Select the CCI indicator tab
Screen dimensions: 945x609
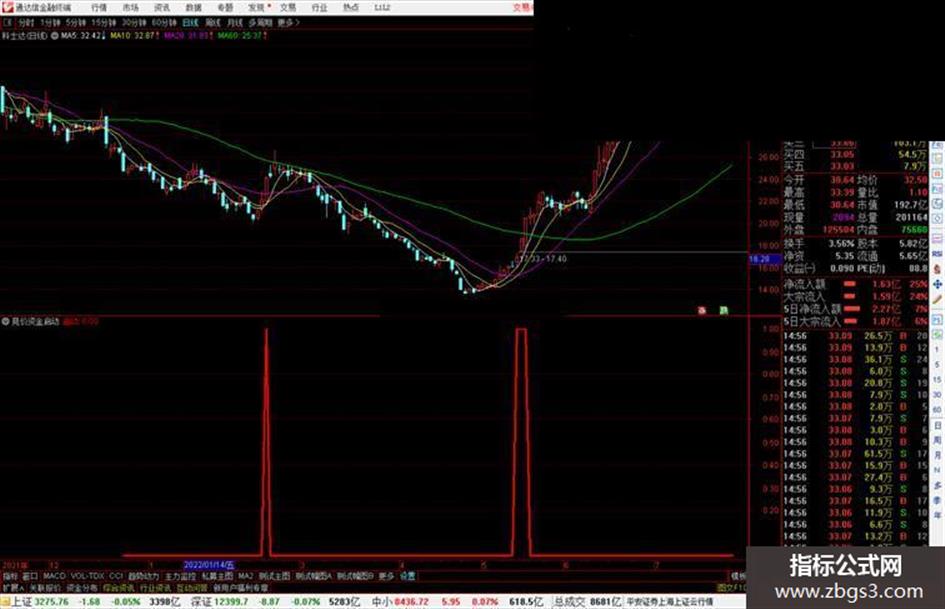[x=116, y=576]
